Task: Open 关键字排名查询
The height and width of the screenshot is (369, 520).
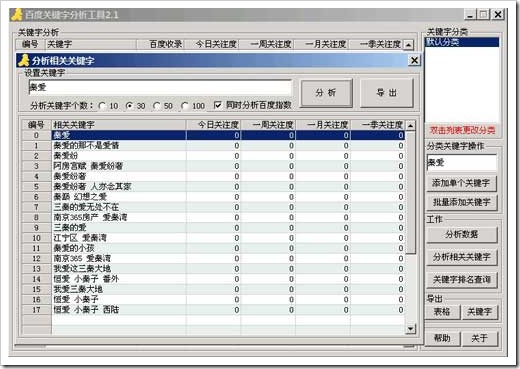Action: pos(462,279)
